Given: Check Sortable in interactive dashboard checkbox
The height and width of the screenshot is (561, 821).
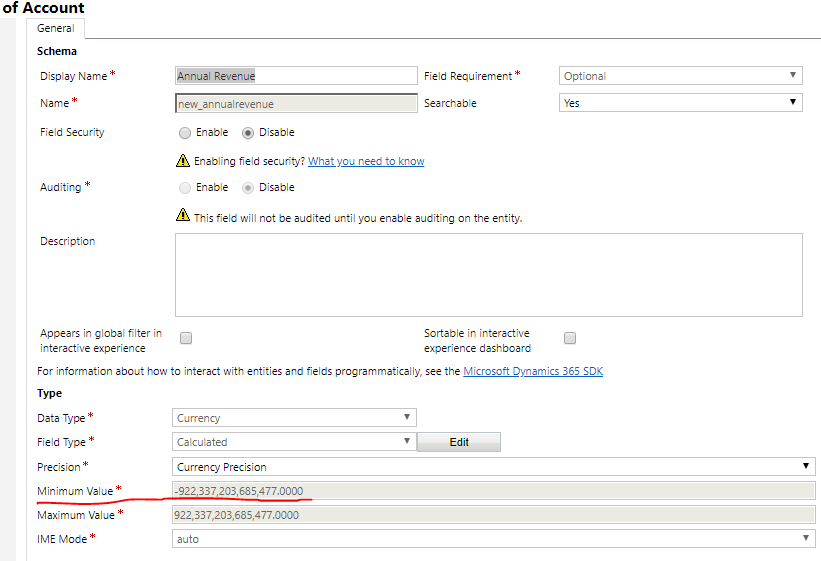Looking at the screenshot, I should click(570, 338).
